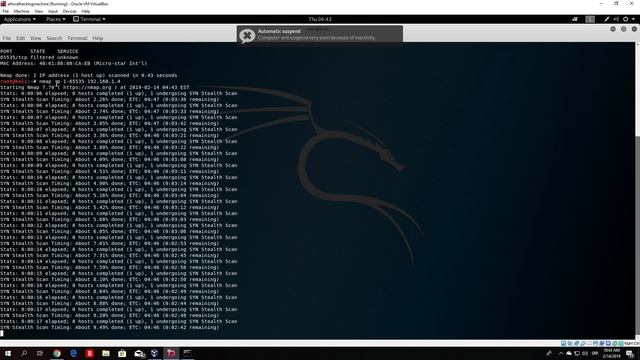Viewport: 640px width, 360px height.
Task: Open Task View in Windows taskbar
Action: (40, 353)
